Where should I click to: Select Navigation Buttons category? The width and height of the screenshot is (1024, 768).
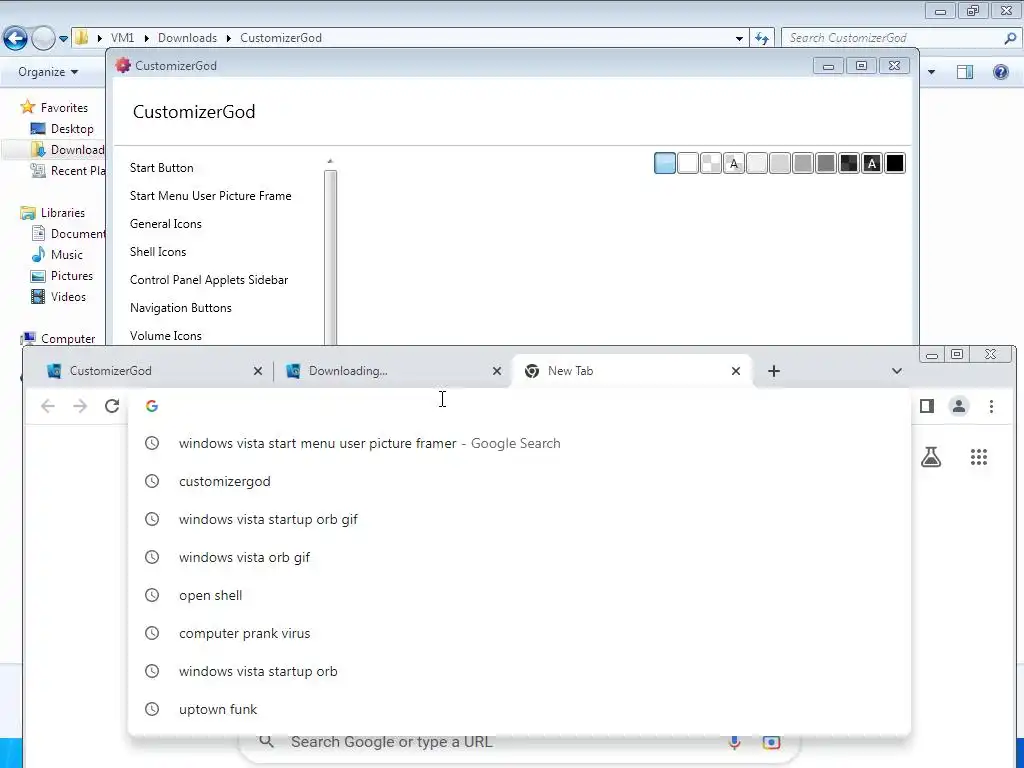(x=180, y=308)
